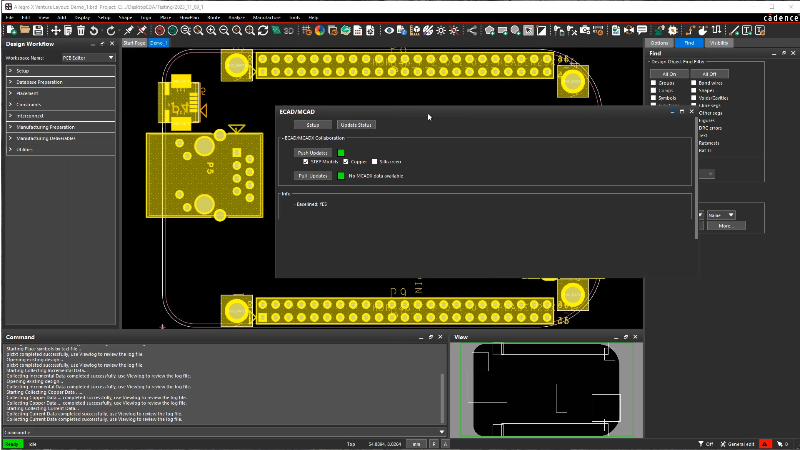Click the Update Status button
The width and height of the screenshot is (800, 450).
(x=356, y=125)
